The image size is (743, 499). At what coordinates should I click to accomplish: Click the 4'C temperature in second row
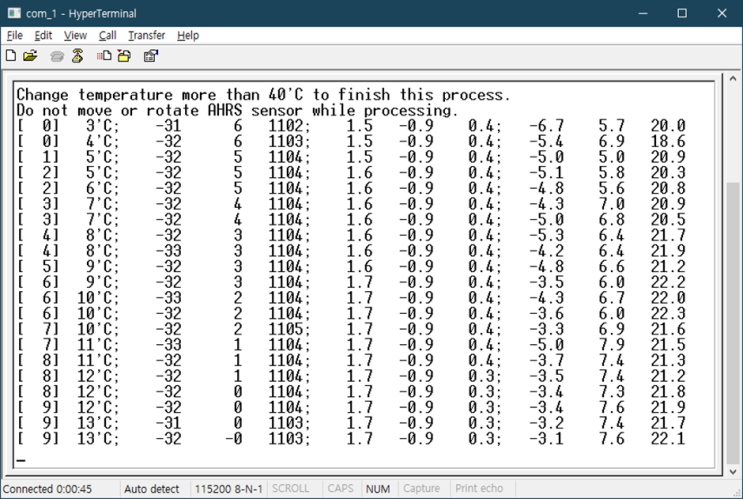(x=102, y=141)
